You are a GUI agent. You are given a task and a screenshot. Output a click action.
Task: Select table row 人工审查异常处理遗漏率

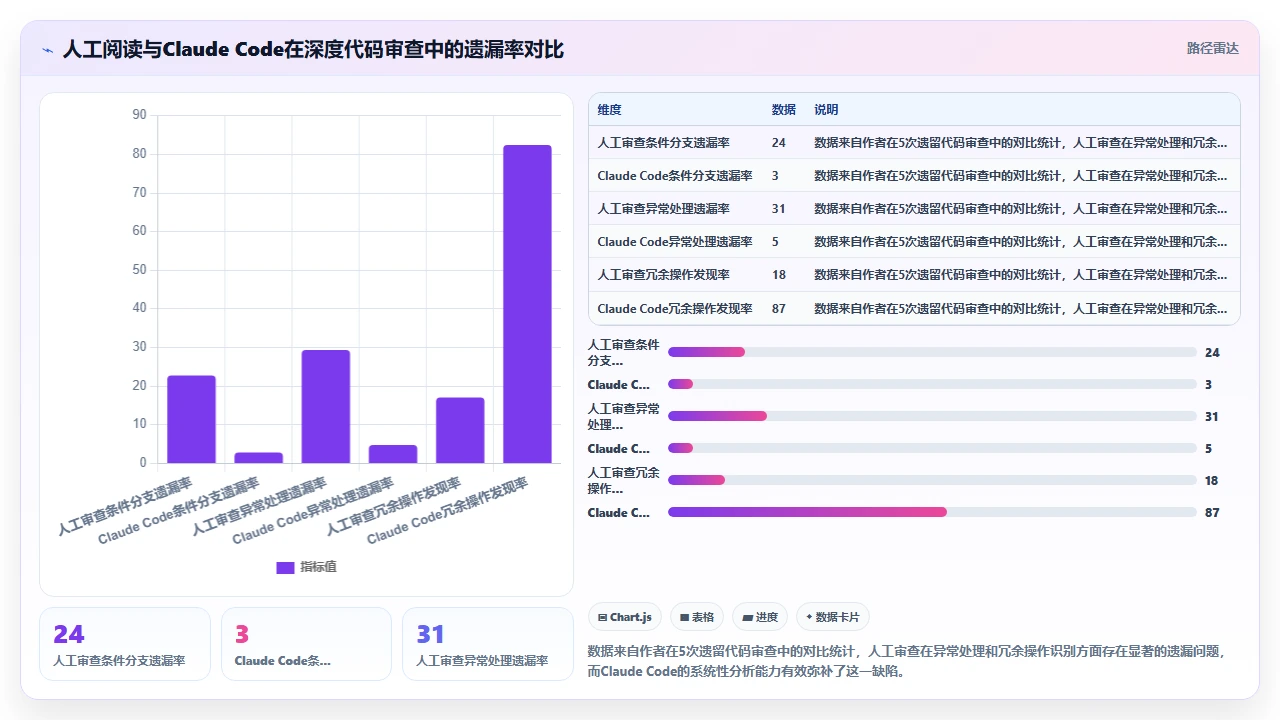pyautogui.click(x=914, y=209)
